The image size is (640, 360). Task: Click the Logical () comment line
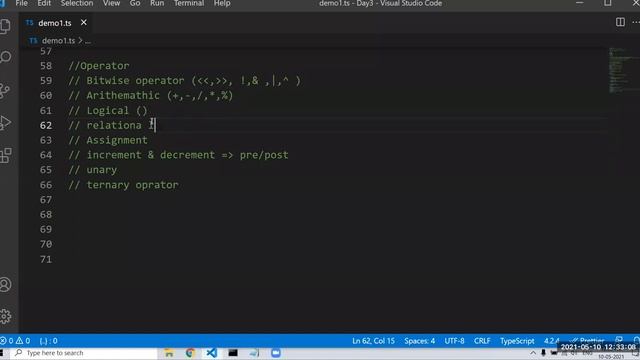(x=108, y=110)
